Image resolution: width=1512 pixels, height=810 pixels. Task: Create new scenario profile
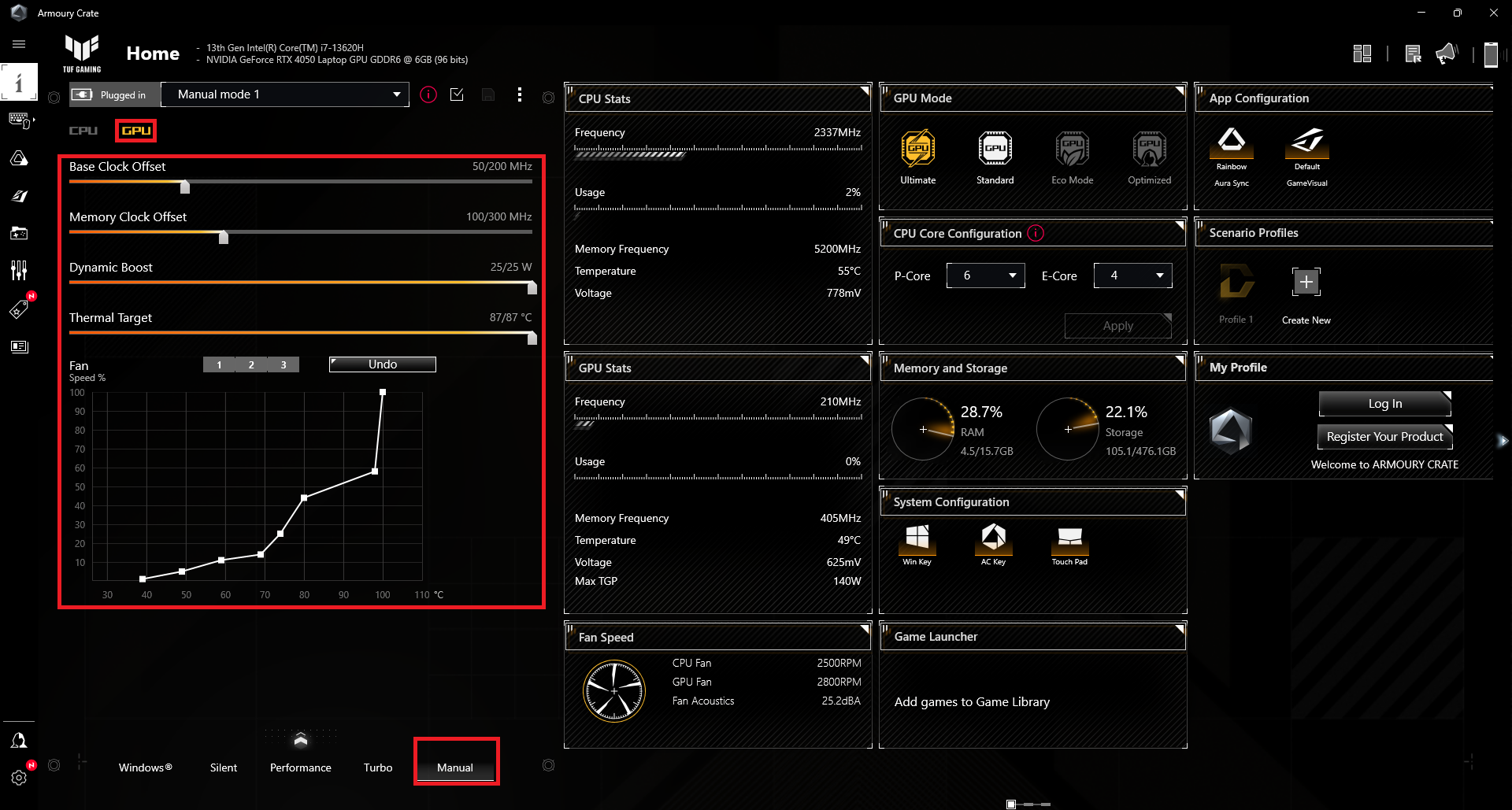pos(1306,283)
